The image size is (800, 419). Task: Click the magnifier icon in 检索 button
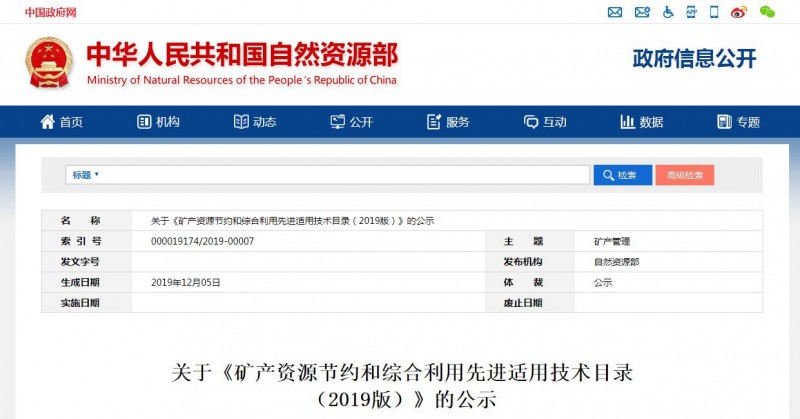point(608,175)
